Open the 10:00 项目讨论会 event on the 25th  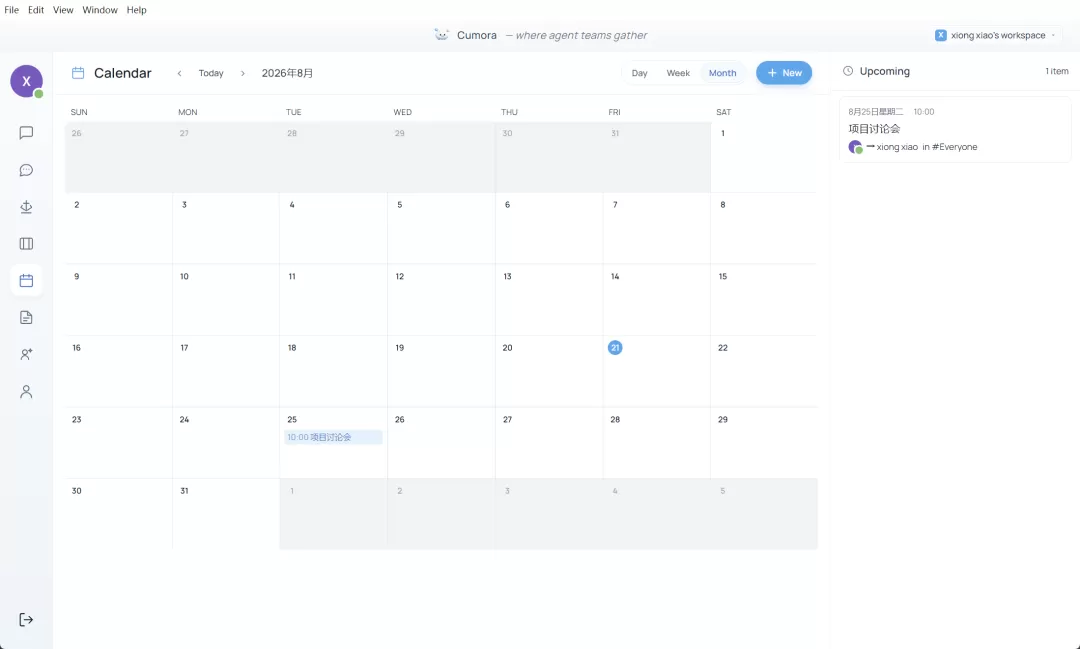tap(333, 437)
